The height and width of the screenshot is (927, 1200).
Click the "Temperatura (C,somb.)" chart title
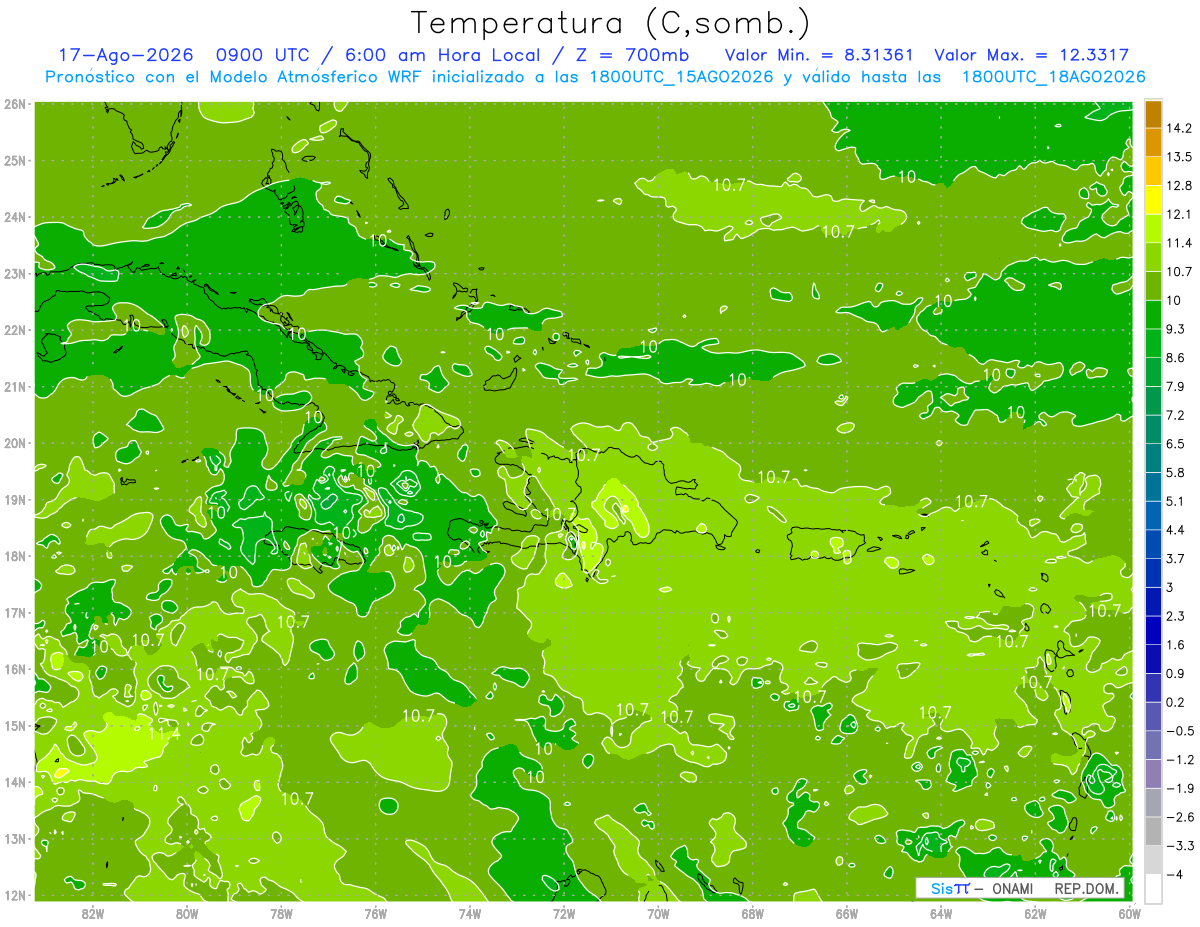click(611, 23)
